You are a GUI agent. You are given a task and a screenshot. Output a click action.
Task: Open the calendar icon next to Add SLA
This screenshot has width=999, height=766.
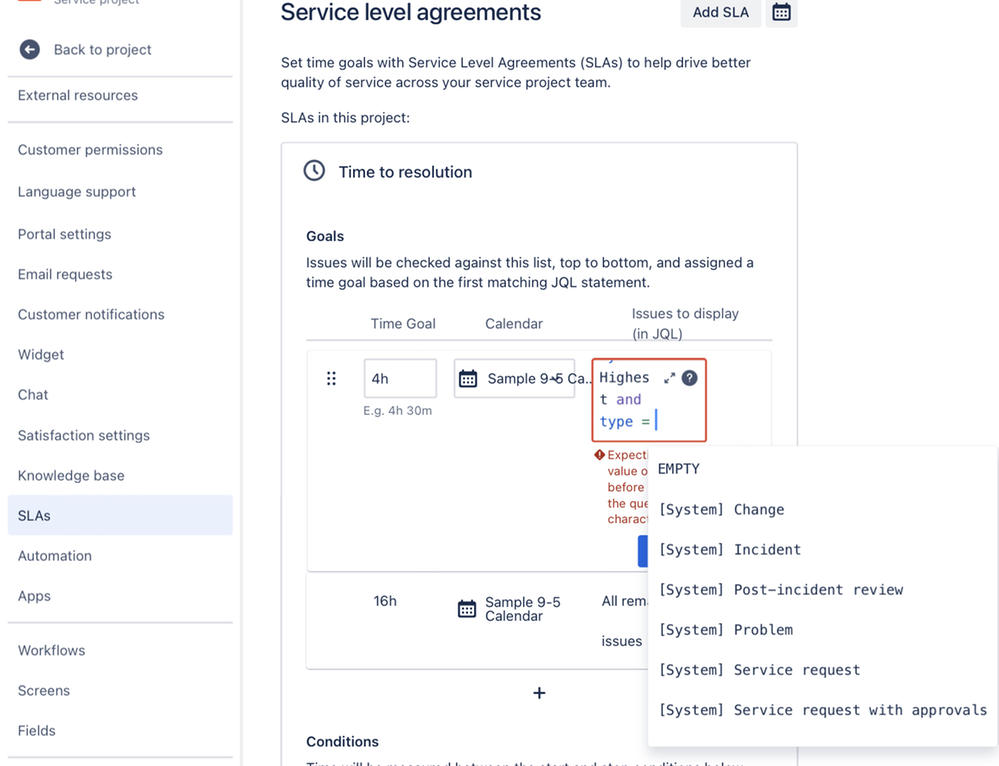781,12
